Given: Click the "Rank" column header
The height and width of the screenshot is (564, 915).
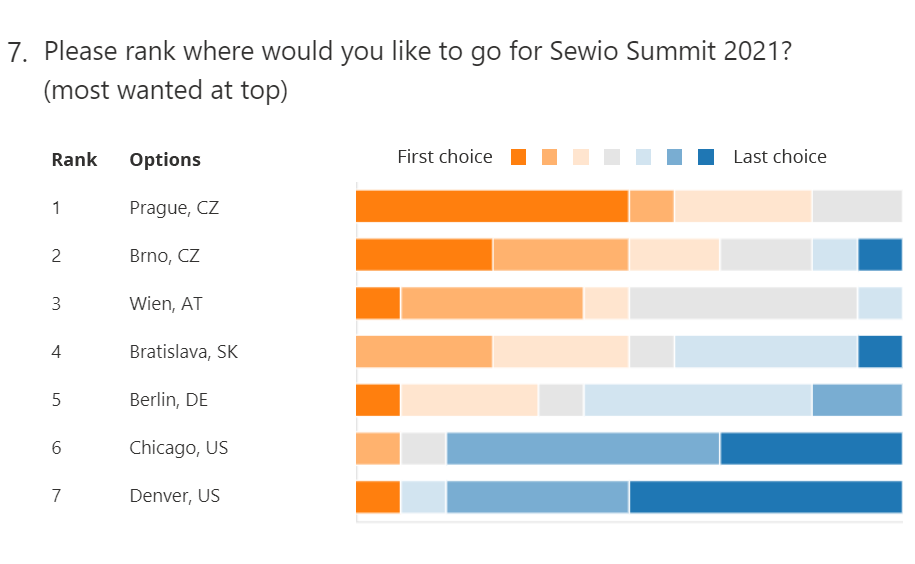Looking at the screenshot, I should tap(74, 159).
